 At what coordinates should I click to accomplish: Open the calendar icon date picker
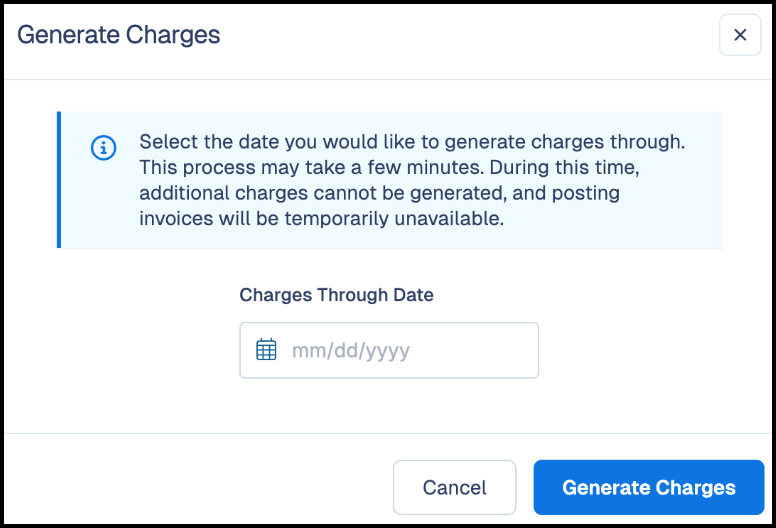(266, 350)
